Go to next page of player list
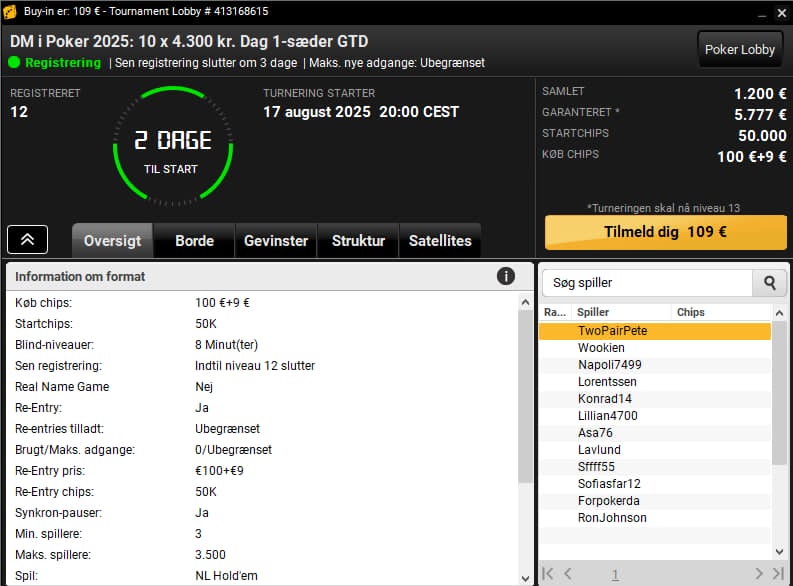793x586 pixels. (x=759, y=573)
